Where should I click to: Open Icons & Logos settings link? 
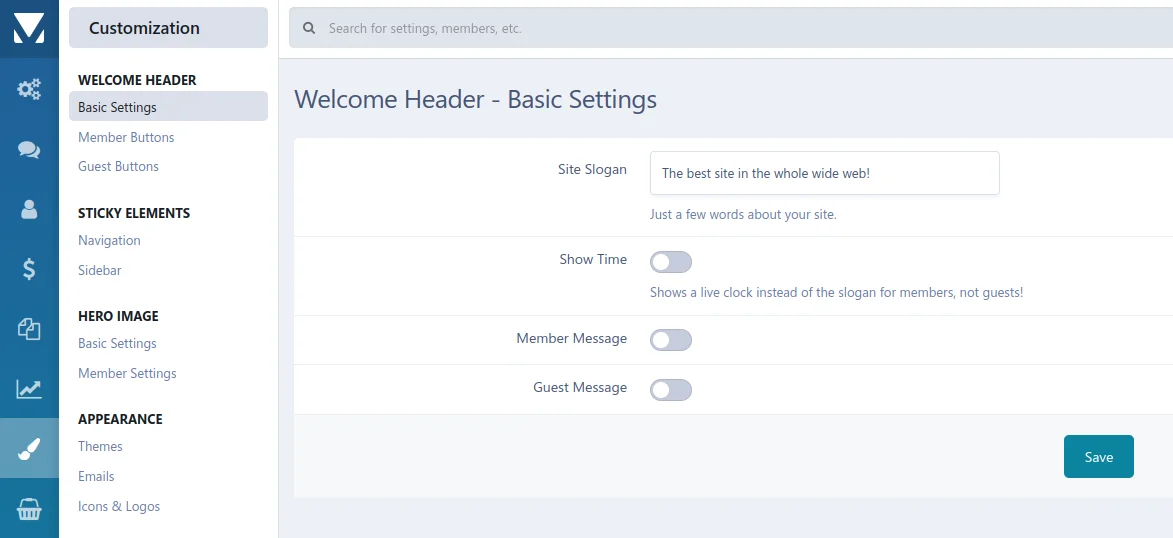[119, 506]
